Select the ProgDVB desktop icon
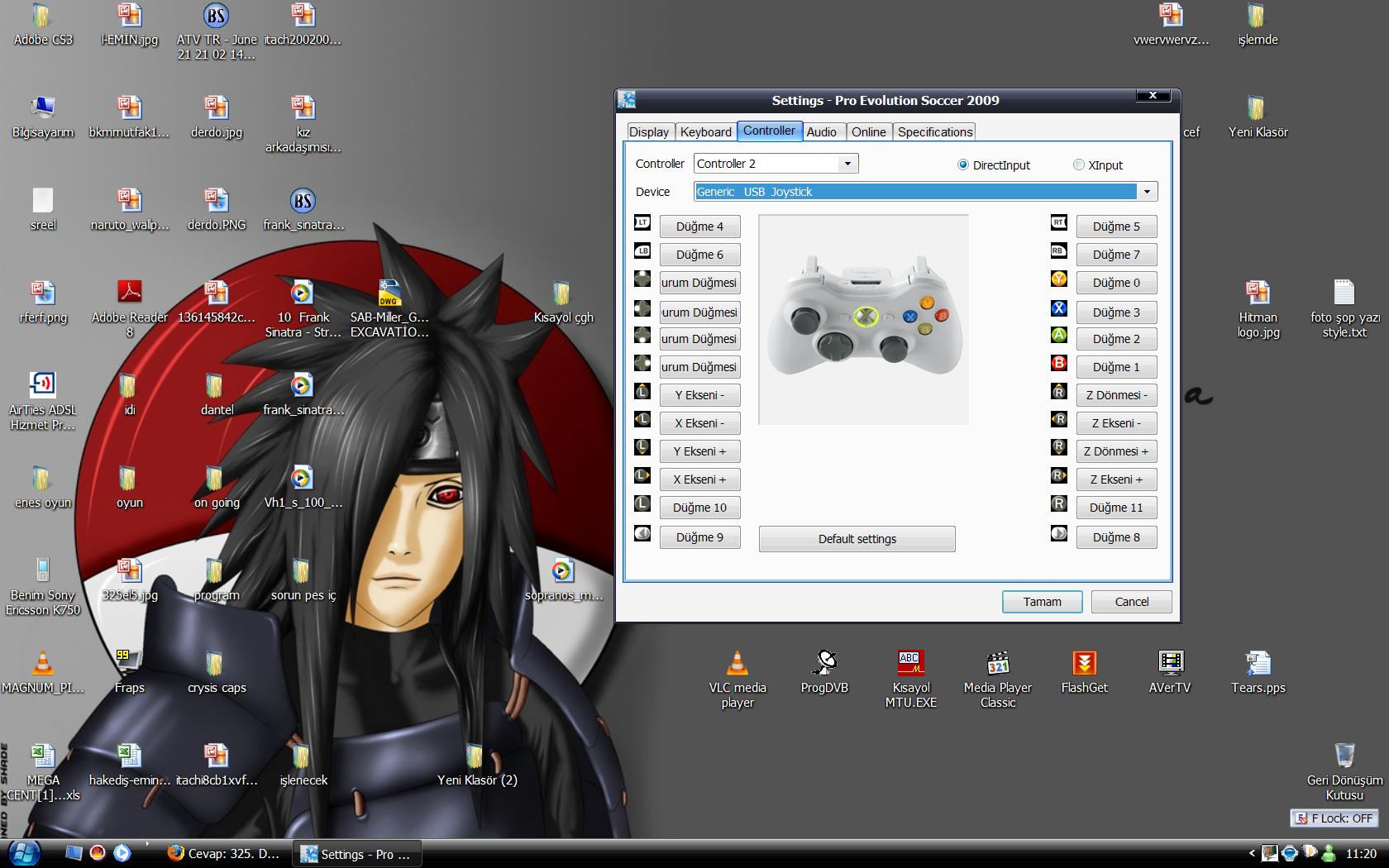This screenshot has width=1389, height=868. (x=824, y=671)
